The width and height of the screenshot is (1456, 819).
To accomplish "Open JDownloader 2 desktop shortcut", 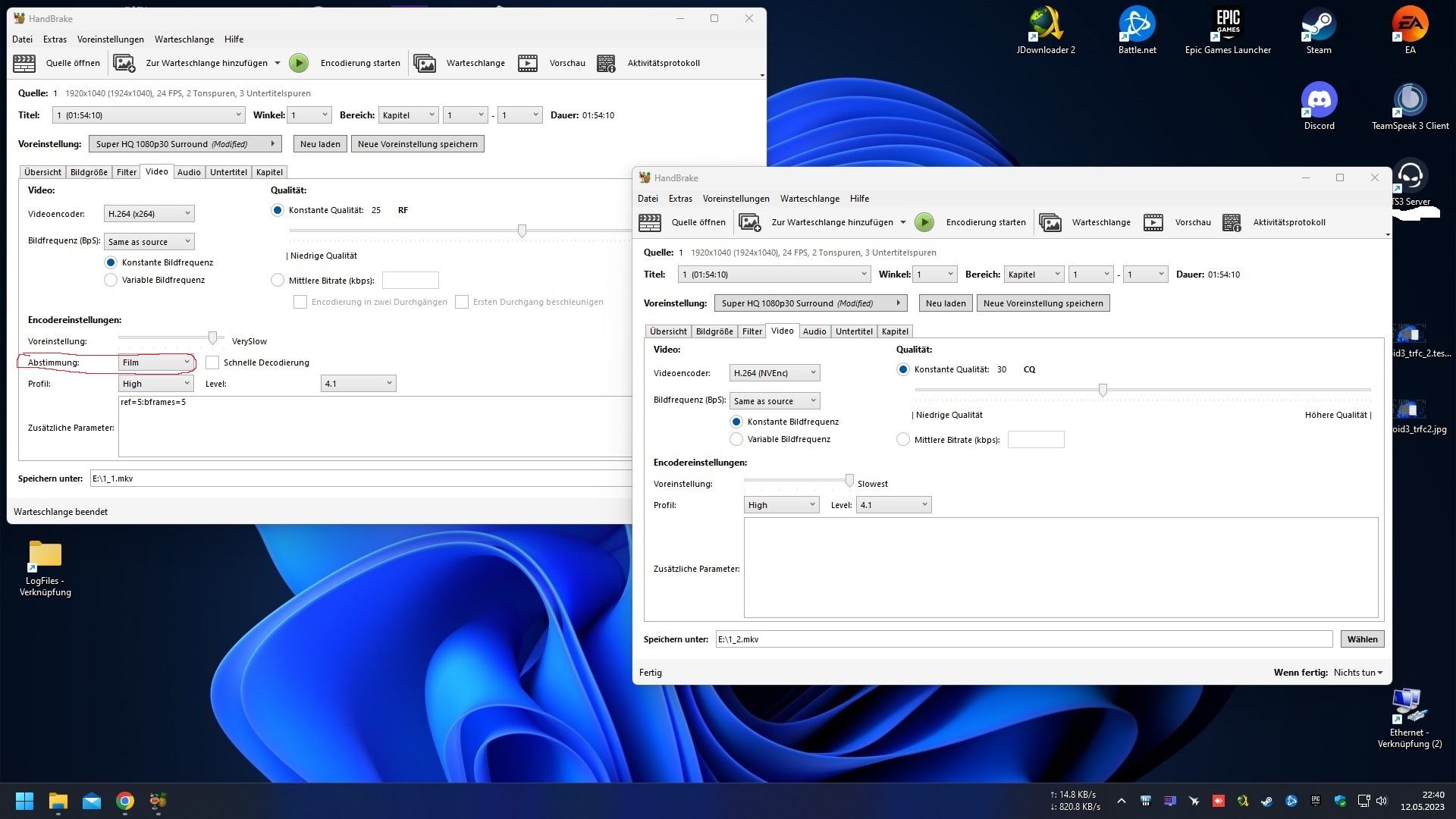I will [1046, 30].
